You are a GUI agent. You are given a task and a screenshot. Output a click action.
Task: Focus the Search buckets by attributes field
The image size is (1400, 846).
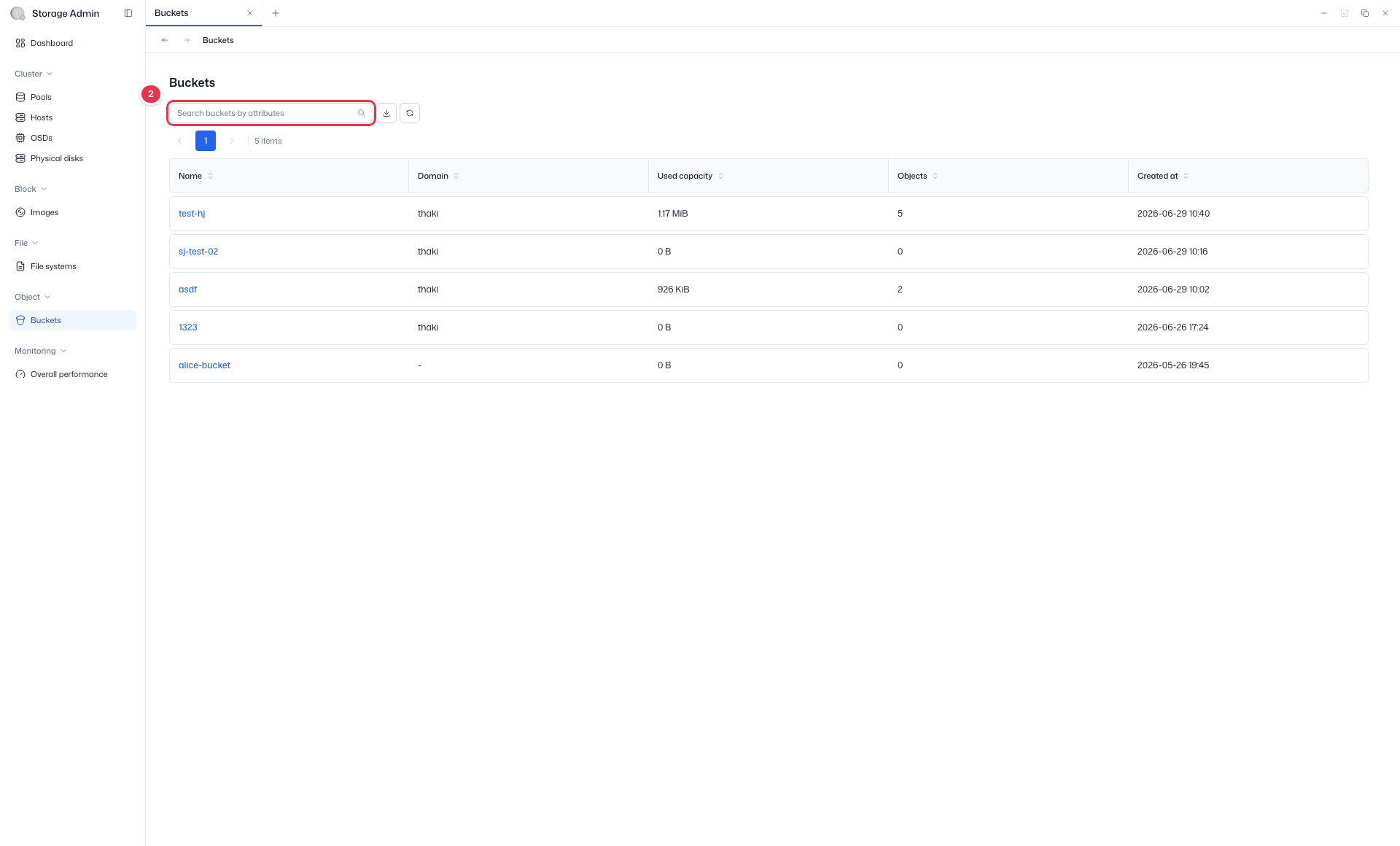[x=271, y=113]
